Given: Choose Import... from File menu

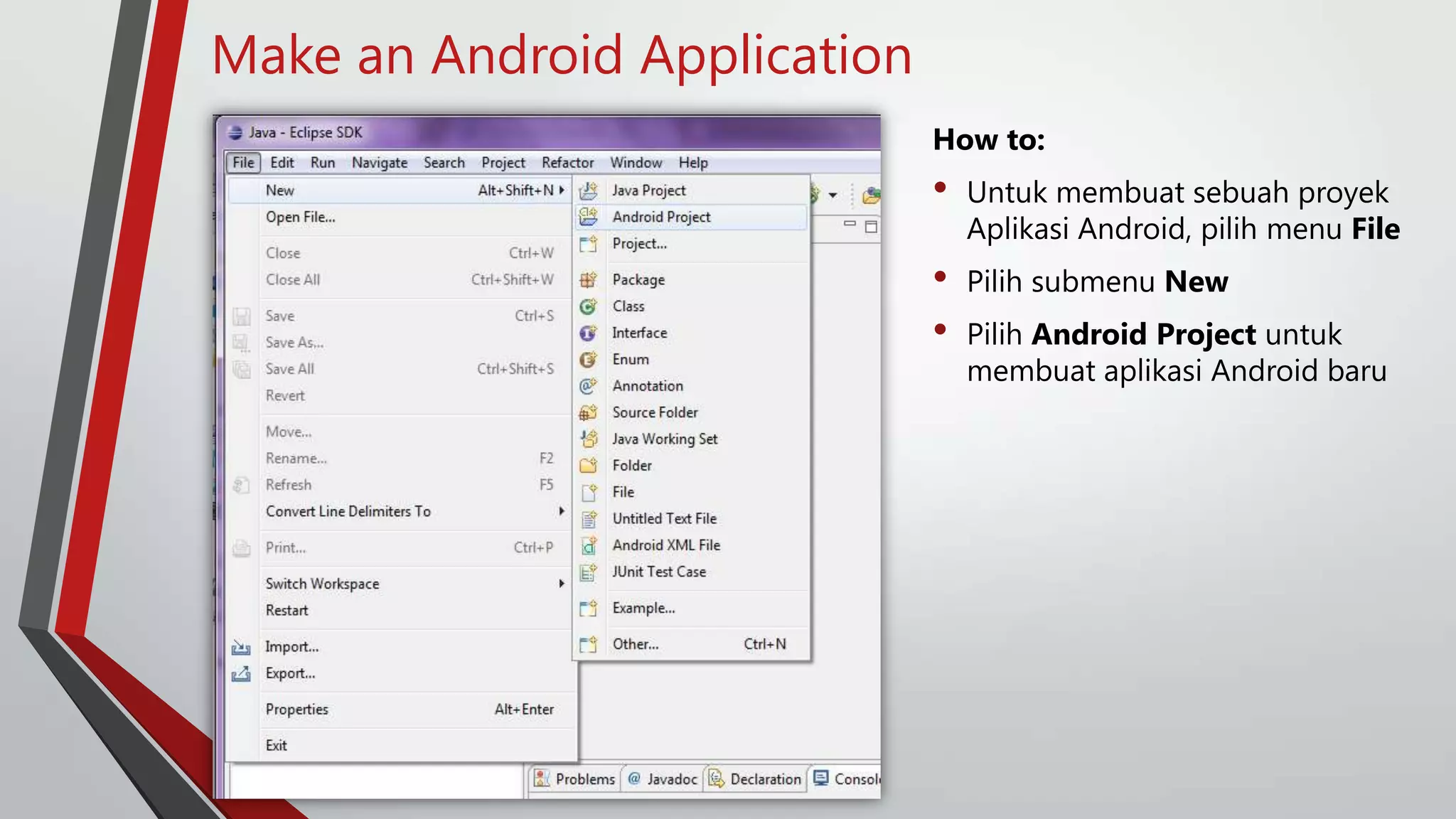Looking at the screenshot, I should (x=291, y=647).
